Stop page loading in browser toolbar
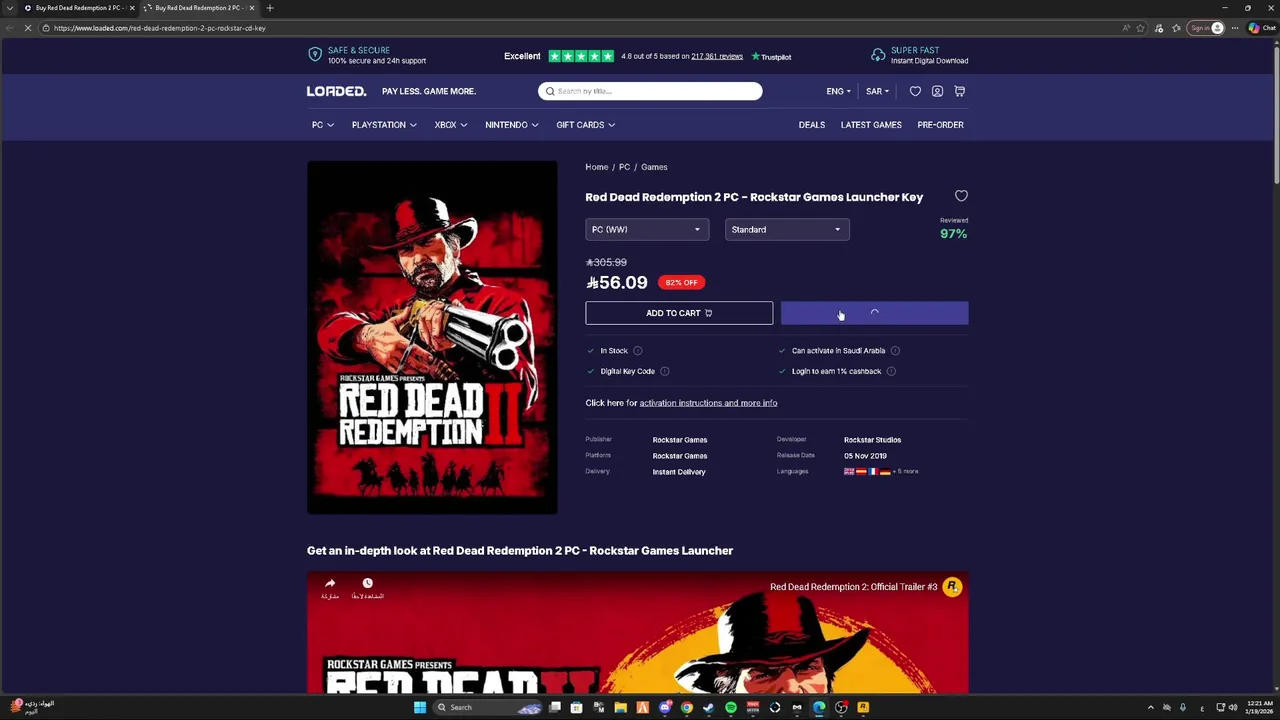The height and width of the screenshot is (720, 1280). pos(29,28)
